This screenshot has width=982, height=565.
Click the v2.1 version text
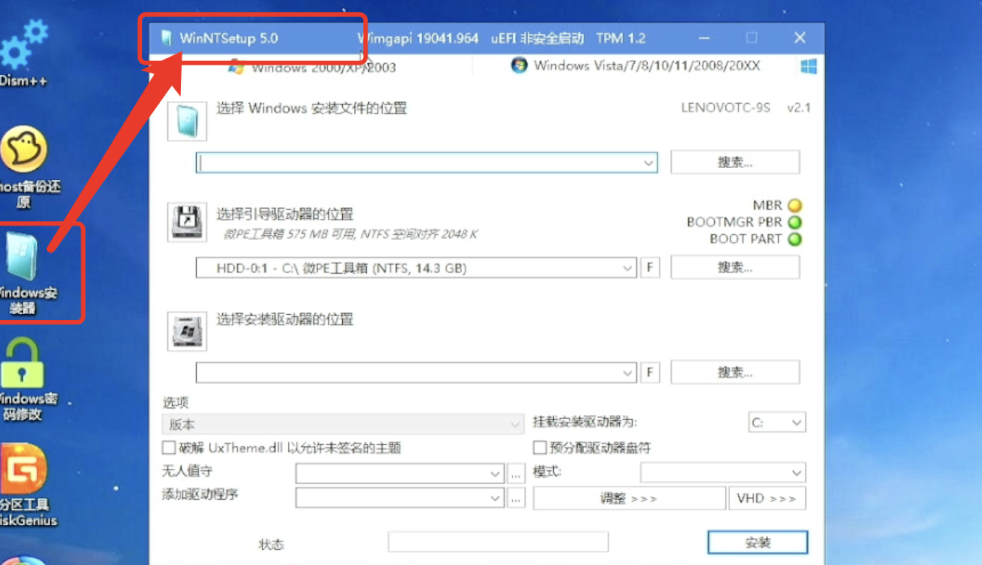[799, 108]
